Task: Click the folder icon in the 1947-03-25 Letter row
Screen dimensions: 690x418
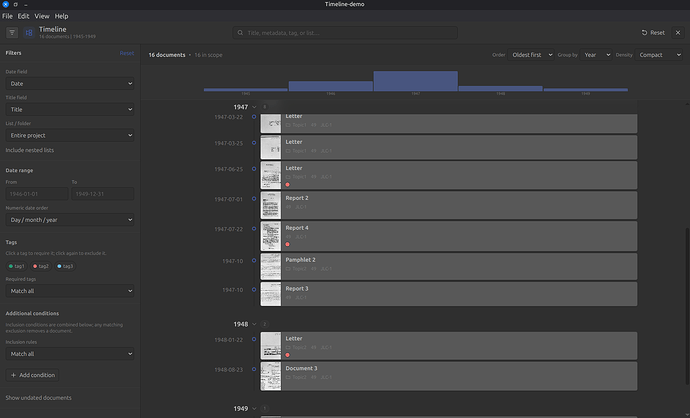Action: pyautogui.click(x=288, y=151)
